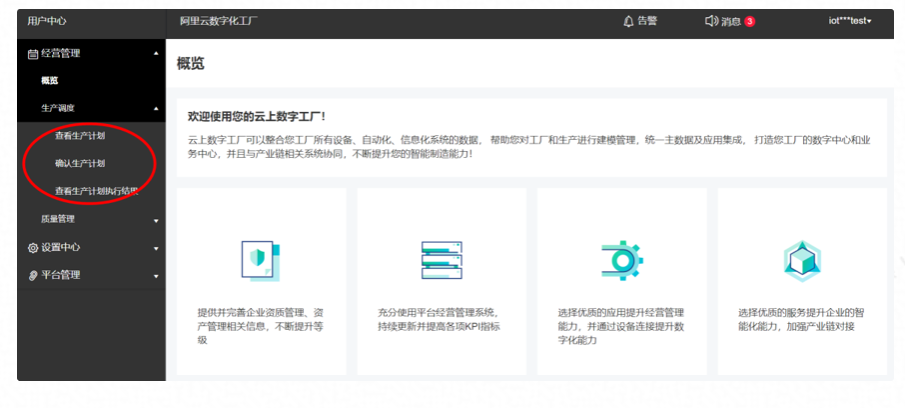Click the calendar icon beside 经营管理
This screenshot has width=905, height=408.
pyautogui.click(x=33, y=54)
